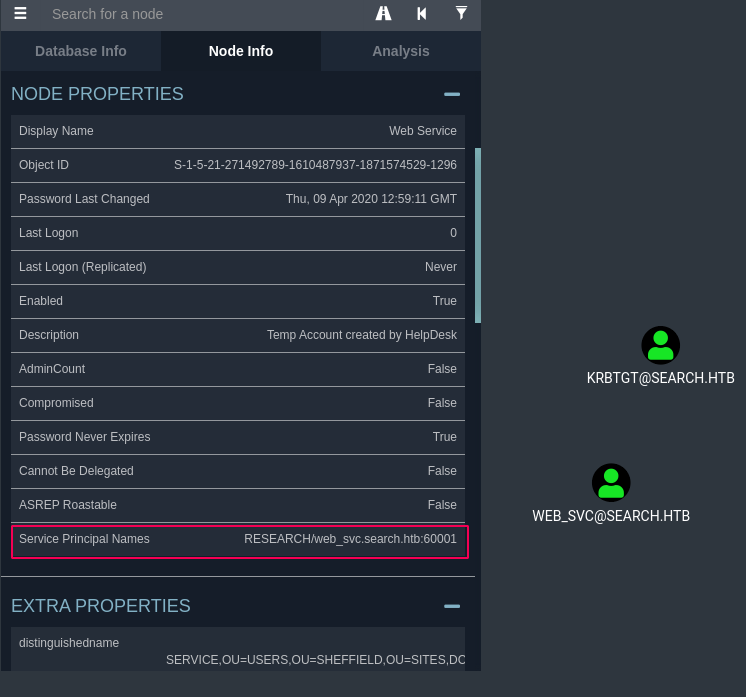
Task: Switch to the Database Info tab
Action: click(81, 51)
